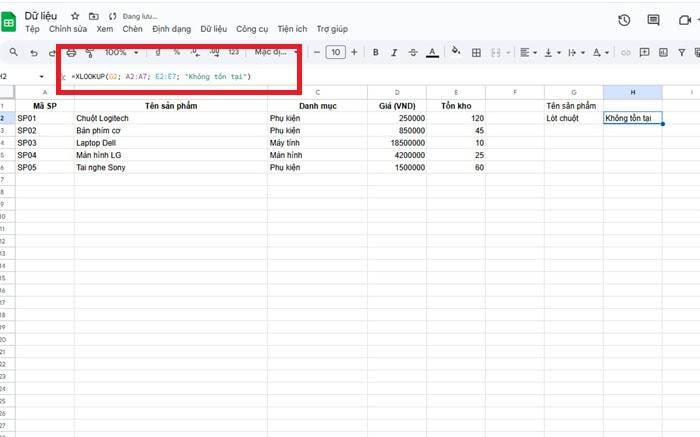The image size is (700, 437).
Task: Open the Chỉnh sửa menu
Action: coord(68,29)
